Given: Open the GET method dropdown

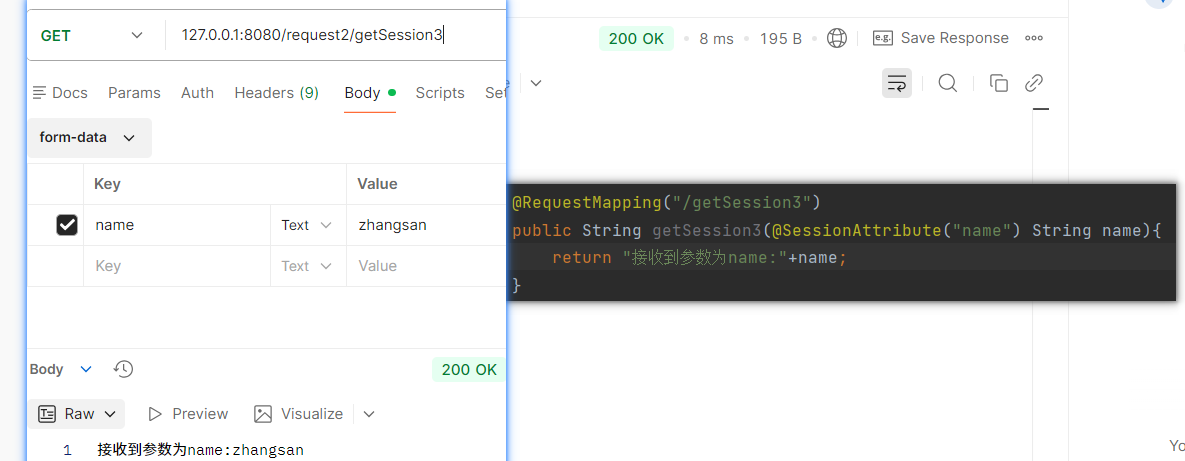Looking at the screenshot, I should click(91, 36).
